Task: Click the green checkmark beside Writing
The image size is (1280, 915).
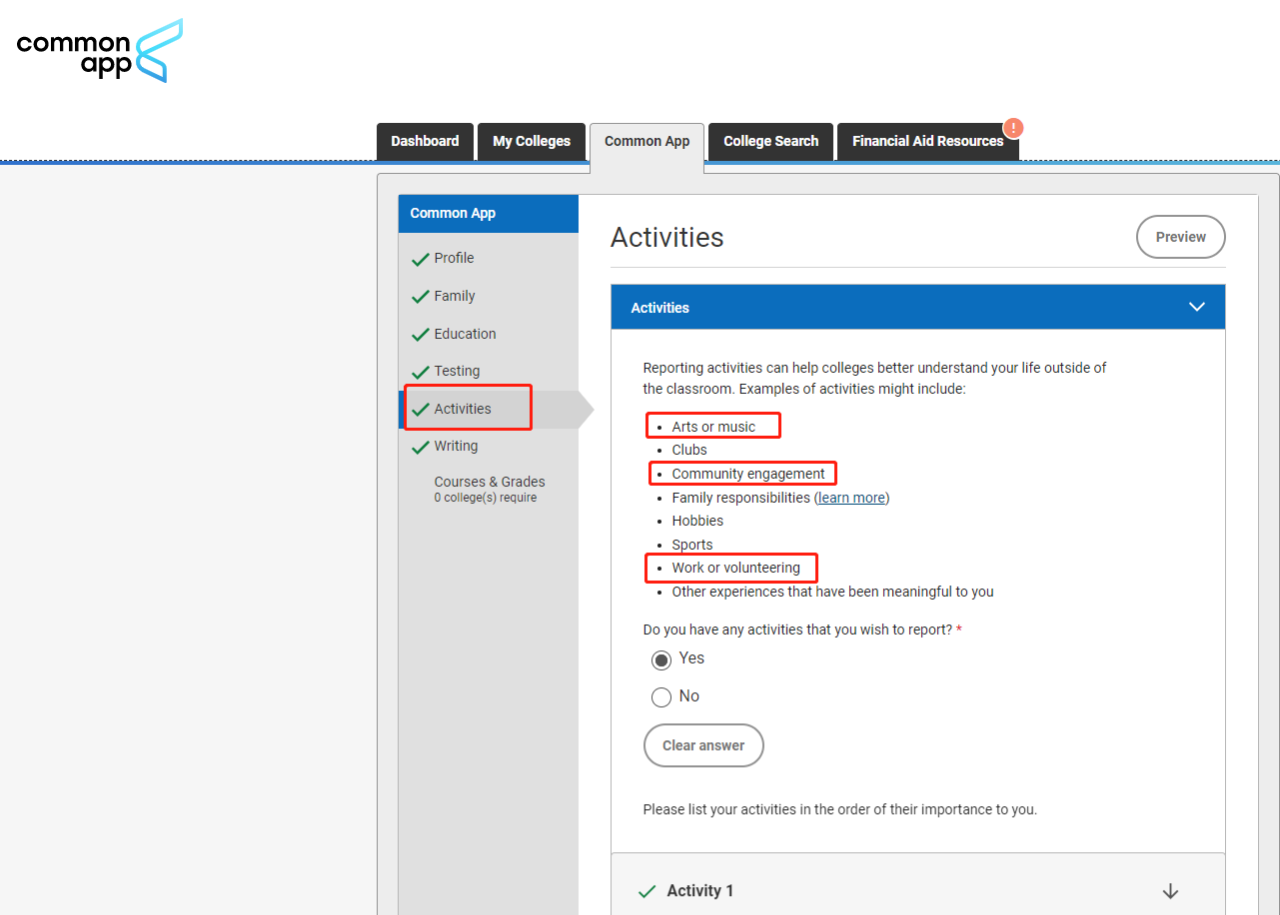Action: tap(420, 447)
